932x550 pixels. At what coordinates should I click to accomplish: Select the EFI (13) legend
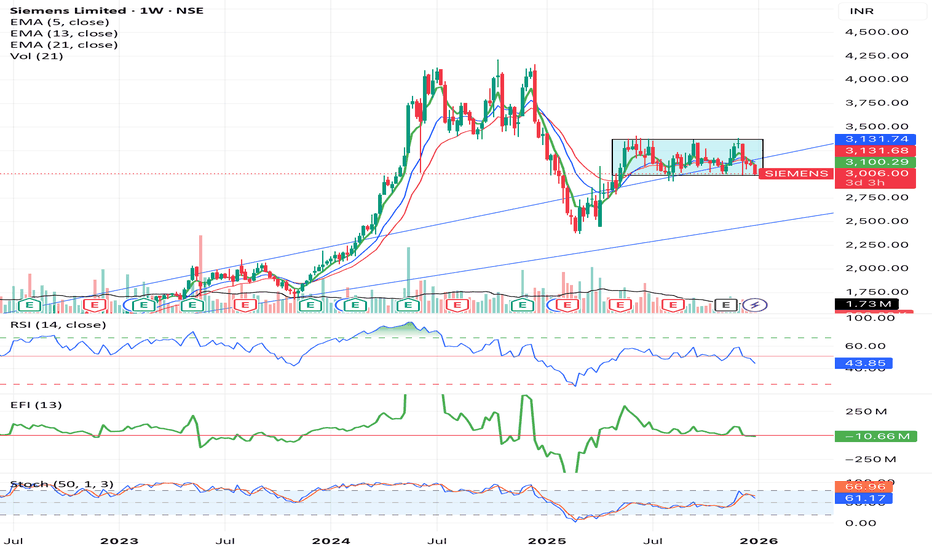pyautogui.click(x=36, y=405)
